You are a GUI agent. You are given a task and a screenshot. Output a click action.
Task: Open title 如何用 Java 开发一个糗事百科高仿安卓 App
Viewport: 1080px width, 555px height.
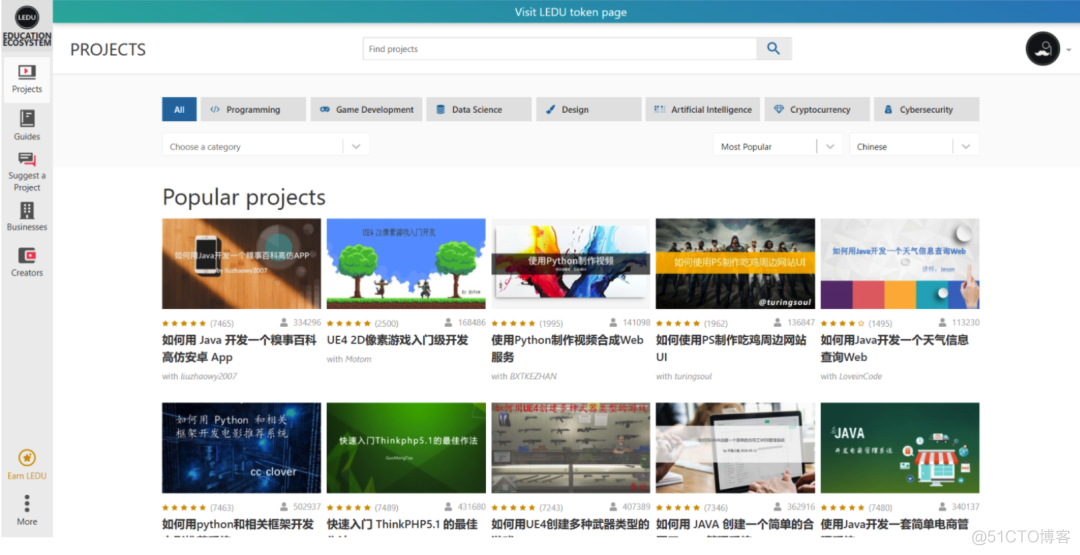pos(239,348)
